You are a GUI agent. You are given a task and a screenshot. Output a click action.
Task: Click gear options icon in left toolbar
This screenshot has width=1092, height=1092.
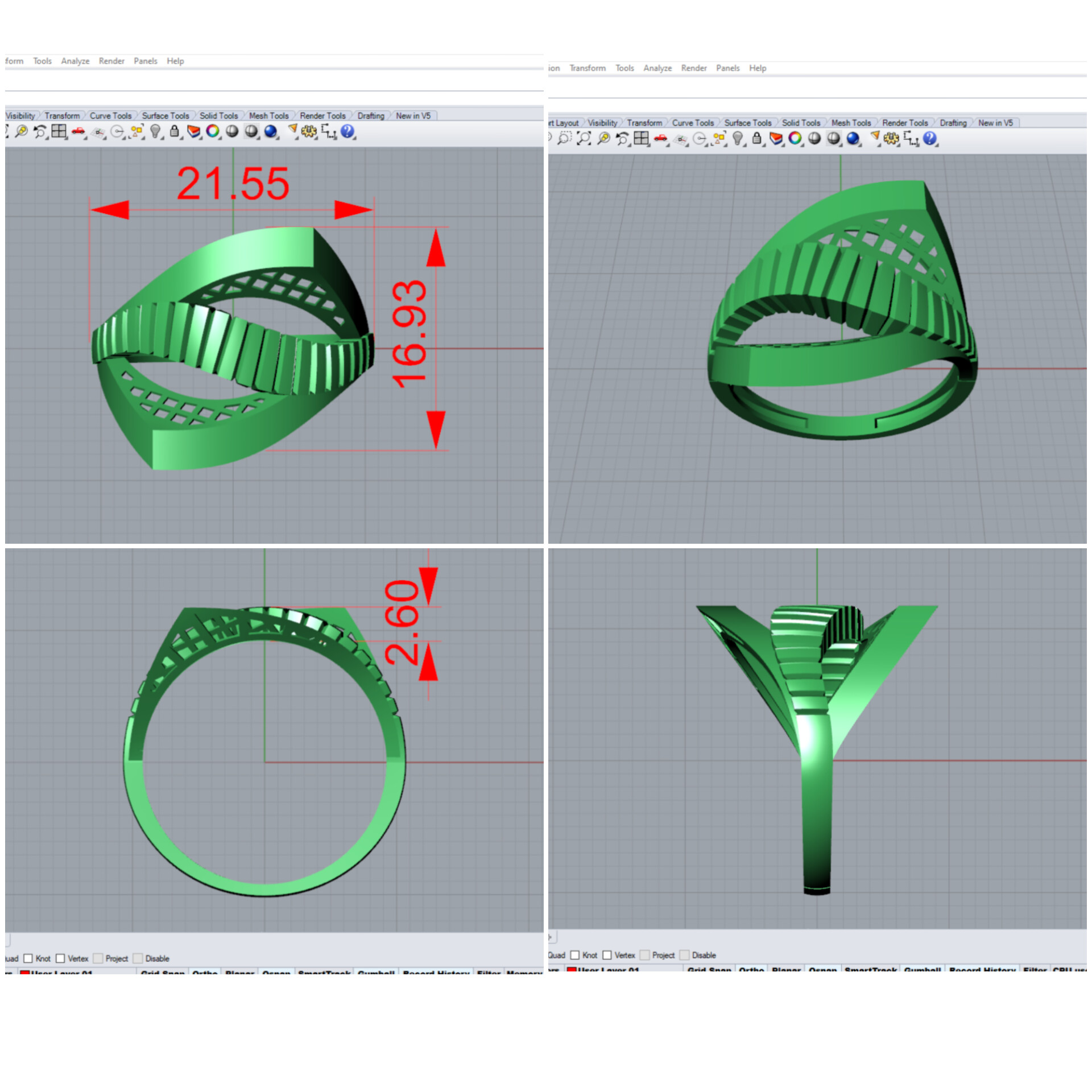pos(309,131)
